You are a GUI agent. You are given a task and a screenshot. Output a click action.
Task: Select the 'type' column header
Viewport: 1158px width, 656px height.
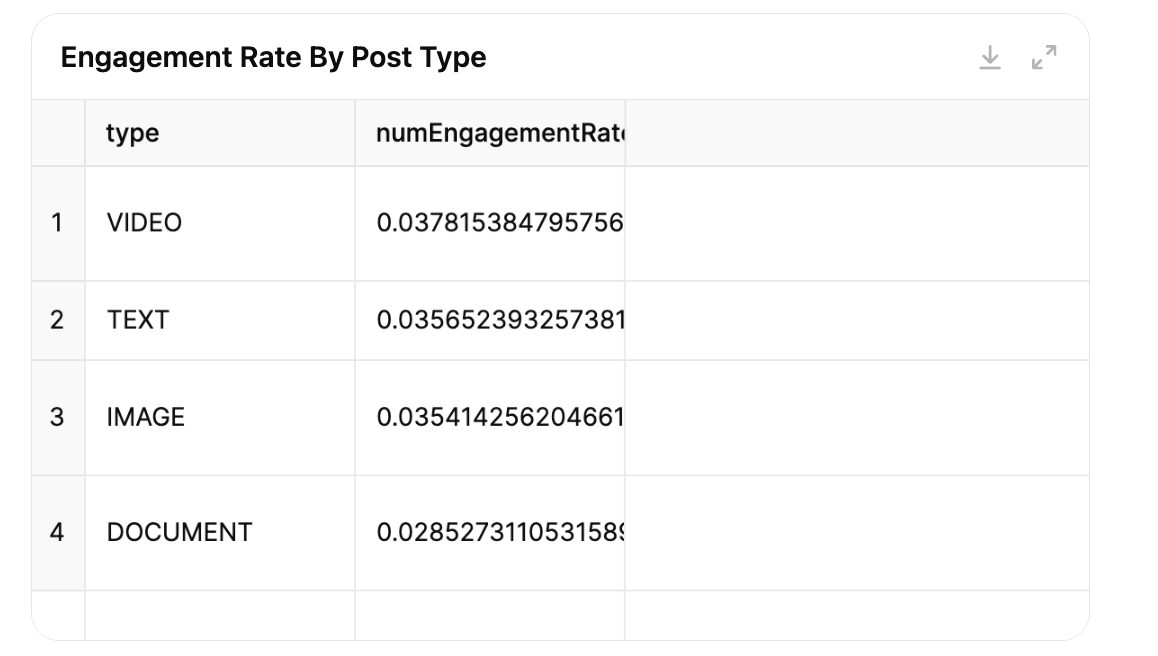point(220,133)
